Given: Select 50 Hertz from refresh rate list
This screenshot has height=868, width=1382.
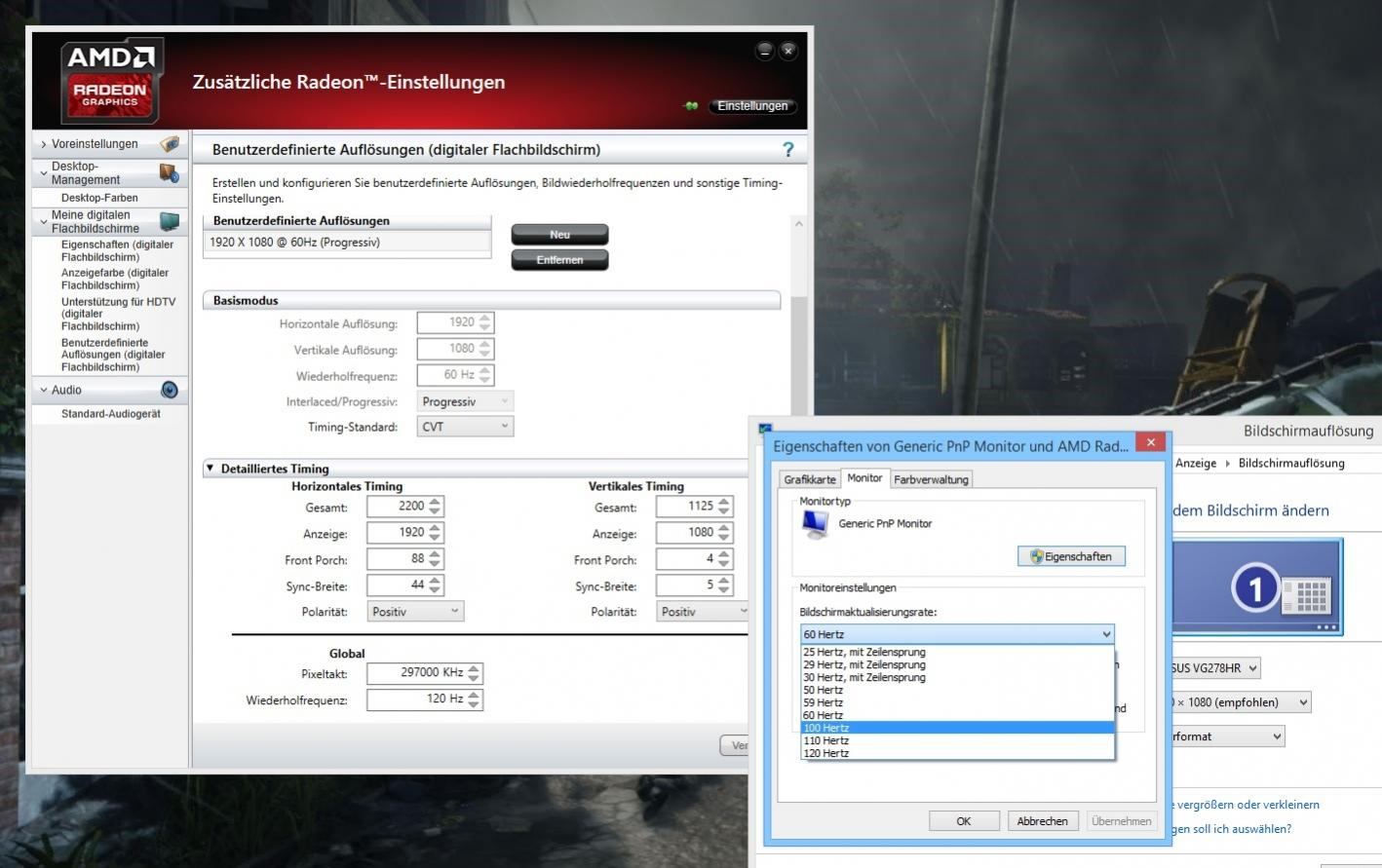Looking at the screenshot, I should coord(957,690).
